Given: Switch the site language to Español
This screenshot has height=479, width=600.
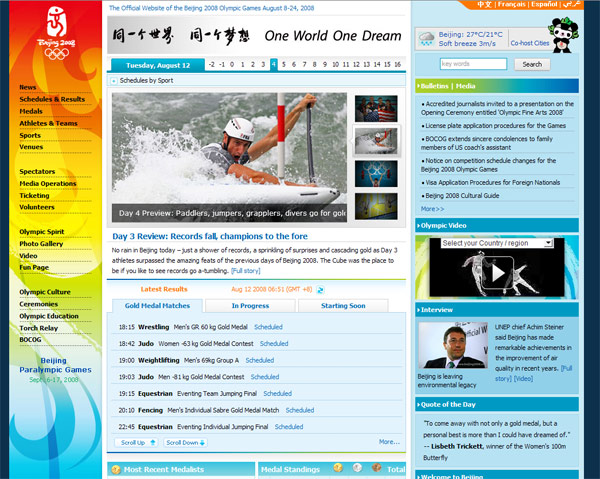Looking at the screenshot, I should tap(544, 4).
